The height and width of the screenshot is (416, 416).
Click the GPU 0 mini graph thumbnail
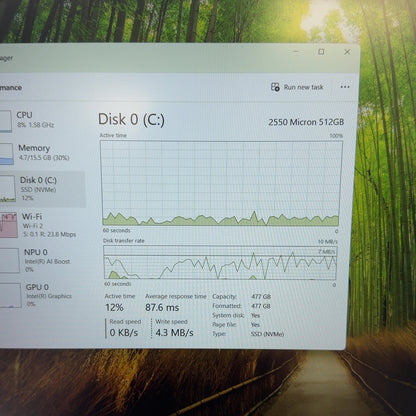coord(10,295)
